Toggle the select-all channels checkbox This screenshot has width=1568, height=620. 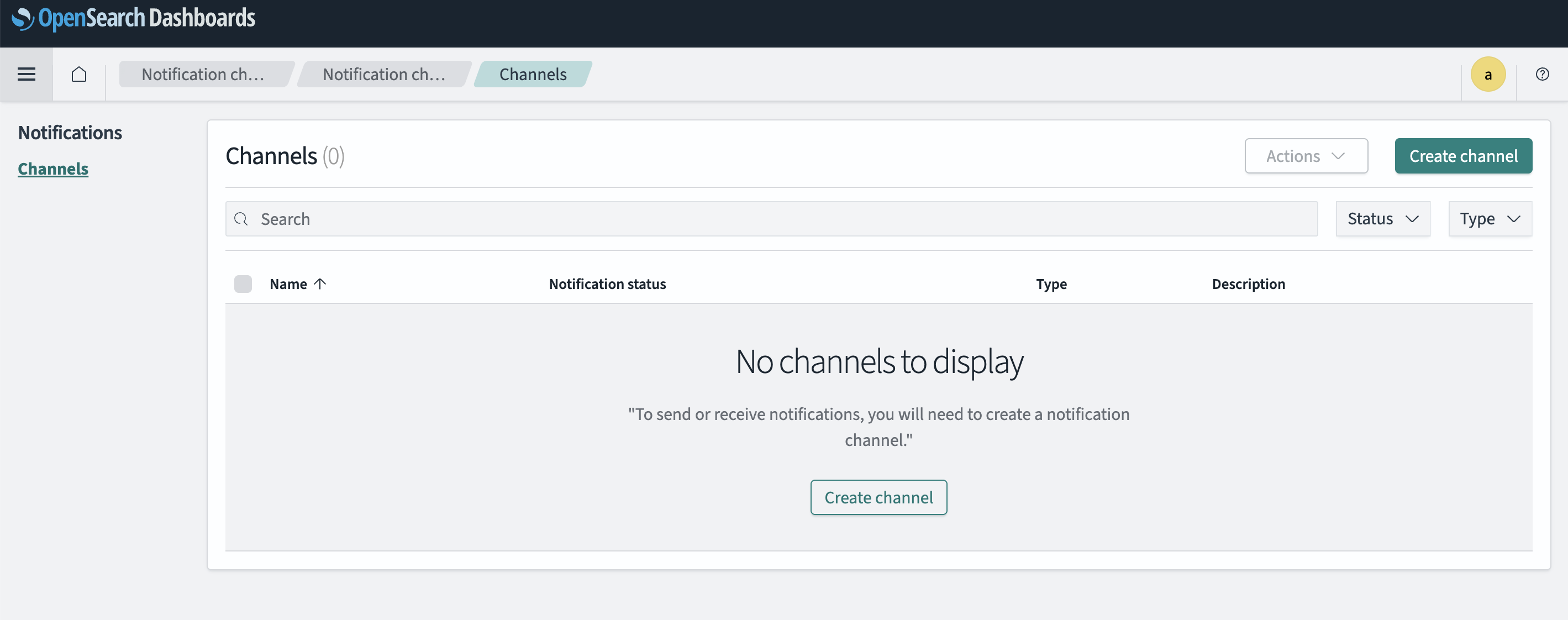(x=243, y=284)
